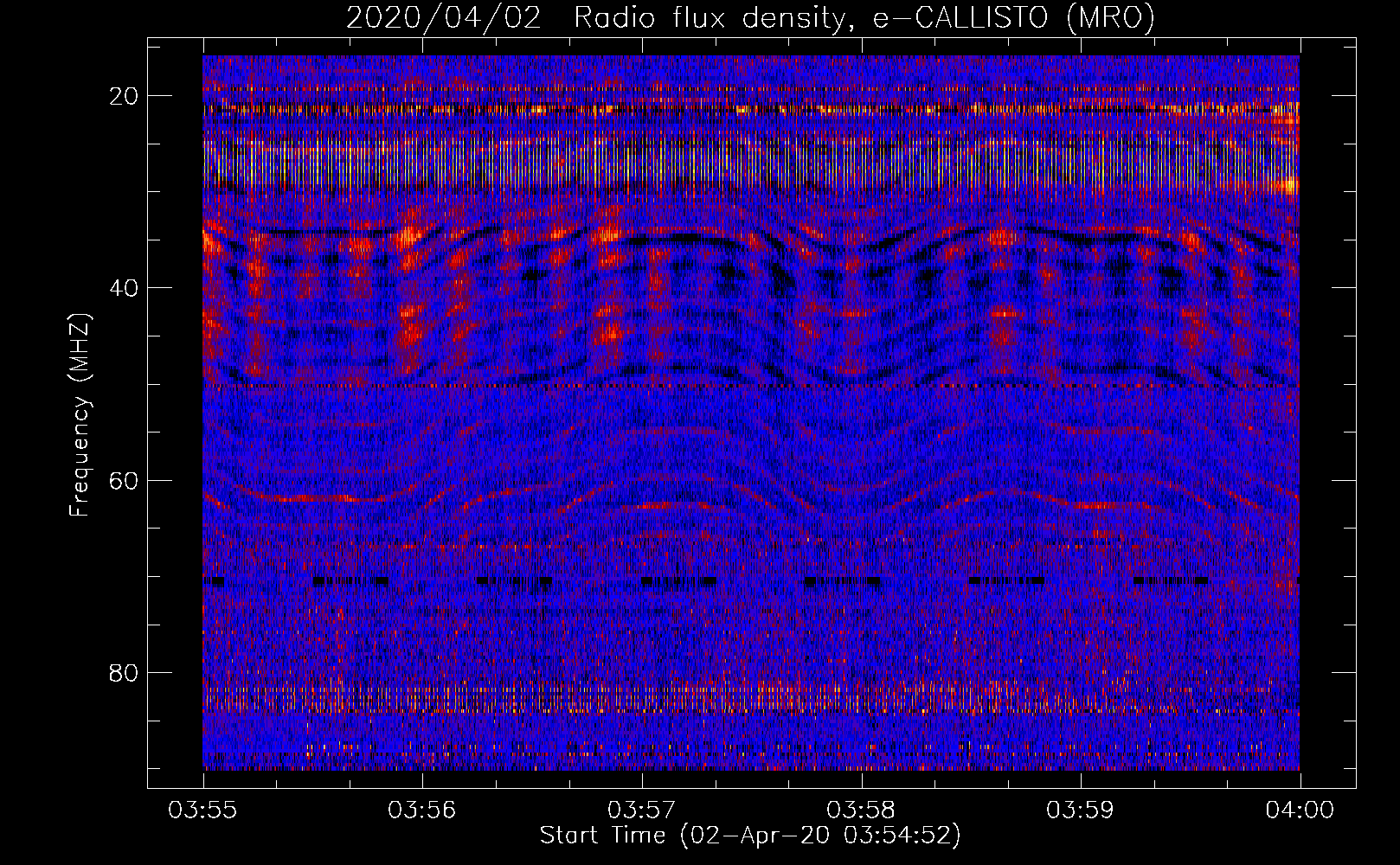
Task: Click the 20 MHz frequency tick label
Action: (124, 96)
